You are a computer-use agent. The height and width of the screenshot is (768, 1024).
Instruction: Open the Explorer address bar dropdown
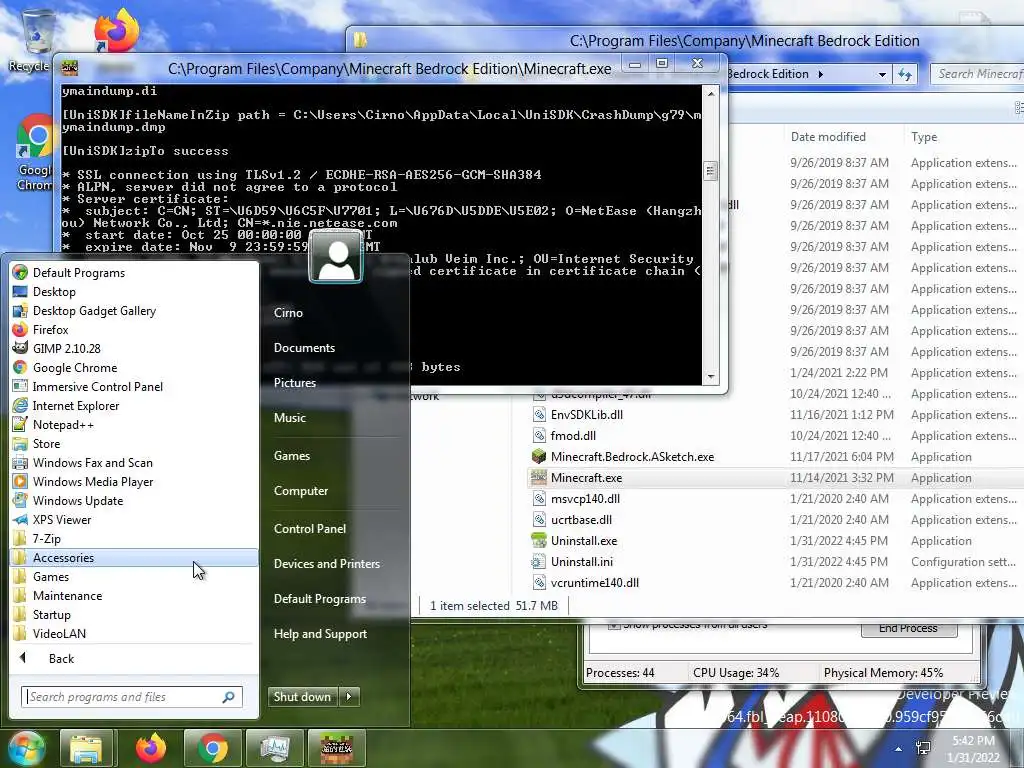pyautogui.click(x=882, y=74)
